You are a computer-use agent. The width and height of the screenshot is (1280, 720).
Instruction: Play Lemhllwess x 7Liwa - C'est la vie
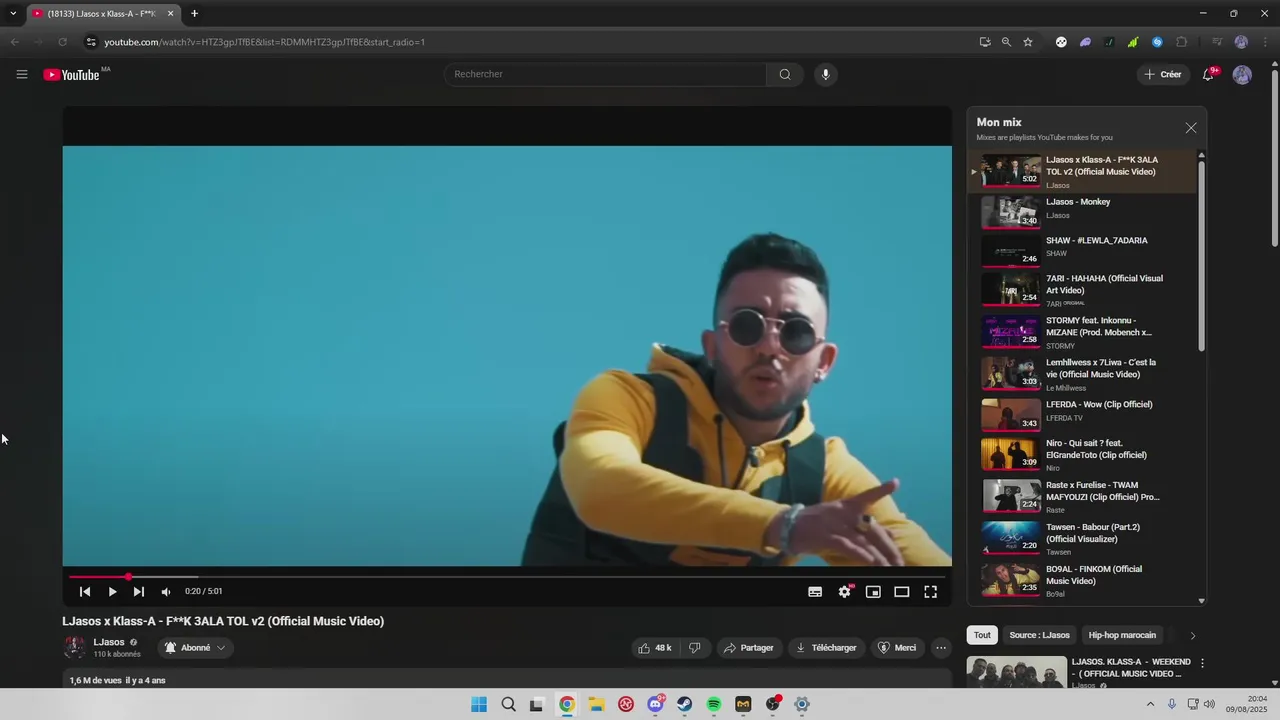[1081, 374]
